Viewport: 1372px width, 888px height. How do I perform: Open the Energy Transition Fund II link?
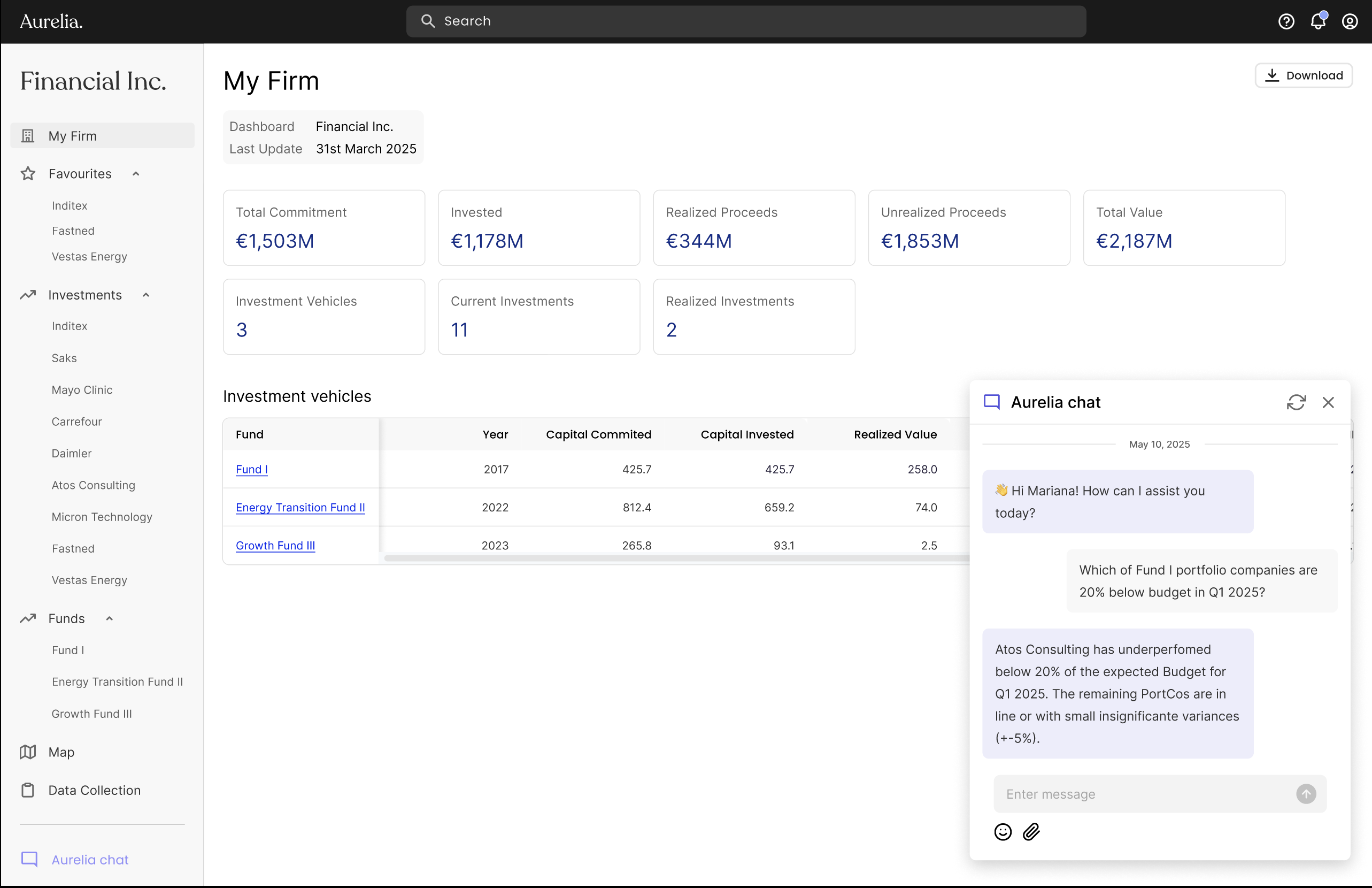click(300, 508)
